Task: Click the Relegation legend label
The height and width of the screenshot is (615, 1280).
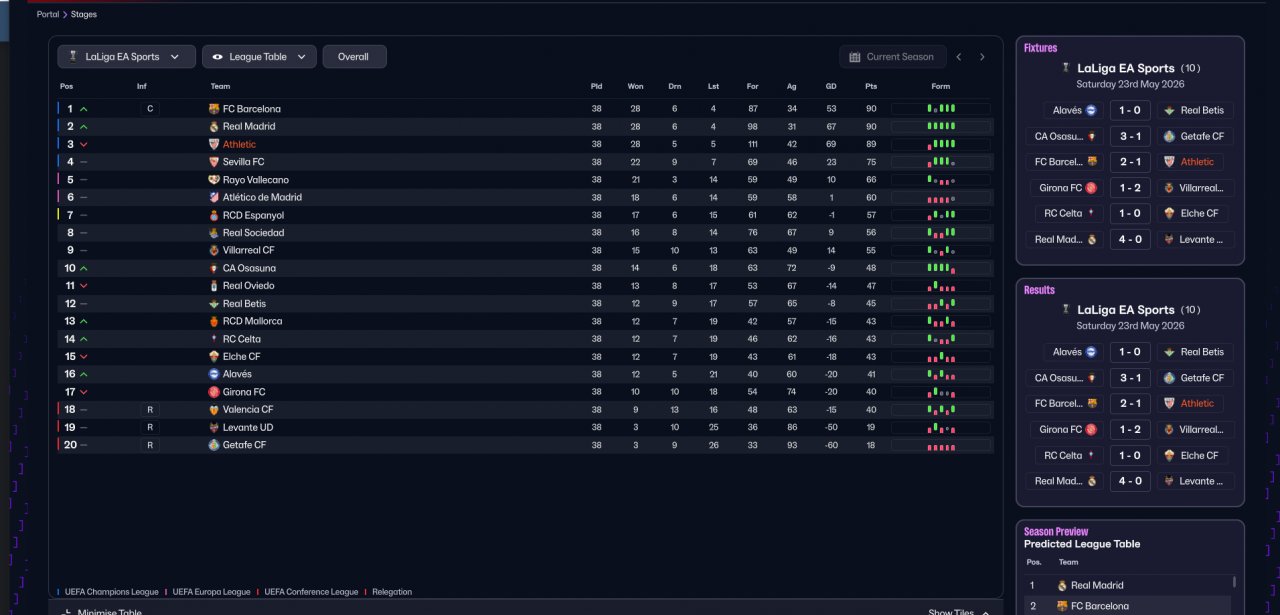Action: (391, 592)
